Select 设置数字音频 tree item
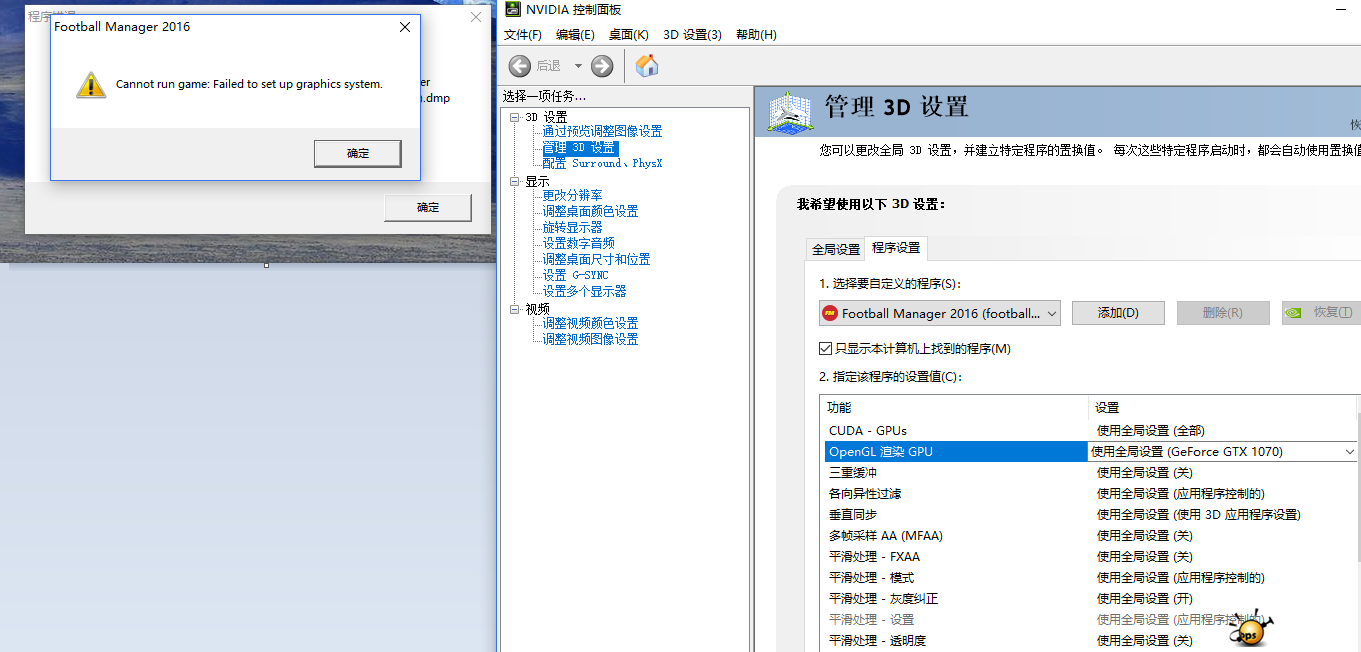The width and height of the screenshot is (1361, 652). [578, 243]
